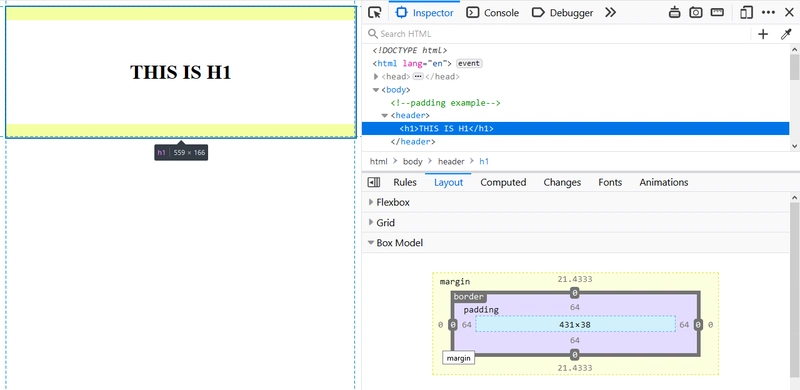Toggle Responsive Design Mode icon
Image resolution: width=800 pixels, height=390 pixels.
[746, 13]
